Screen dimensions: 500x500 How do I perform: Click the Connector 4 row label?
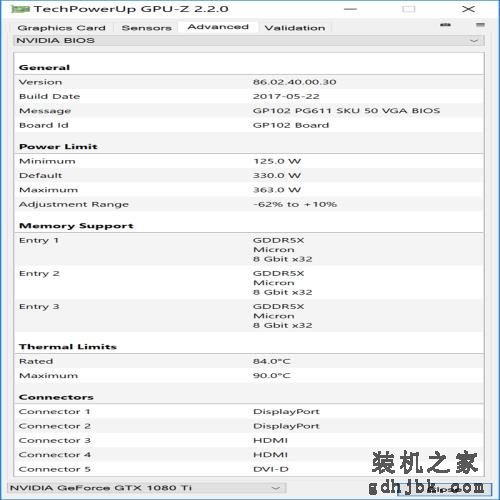pos(55,454)
